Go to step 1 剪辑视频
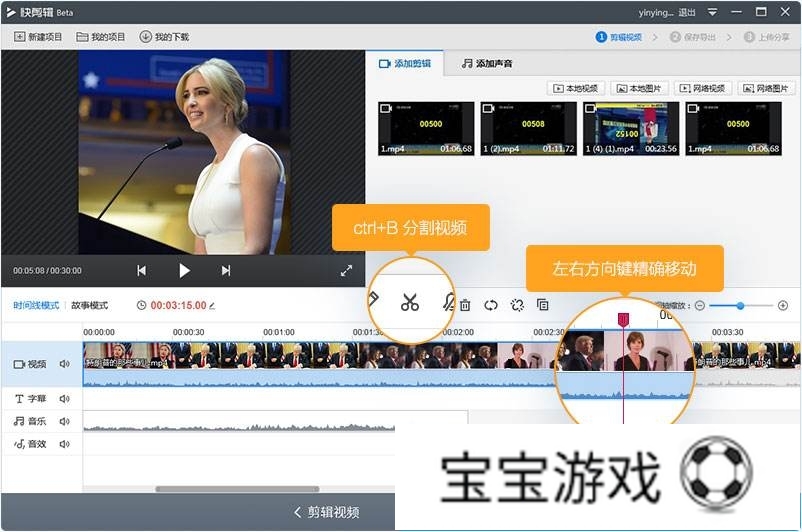The image size is (802, 532). (619, 37)
